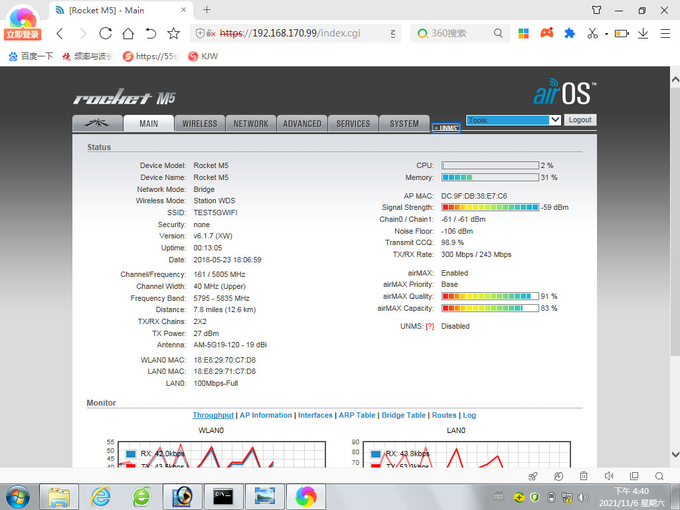Open the colorful grid apps icon
This screenshot has width=680, height=510.
(523, 33)
